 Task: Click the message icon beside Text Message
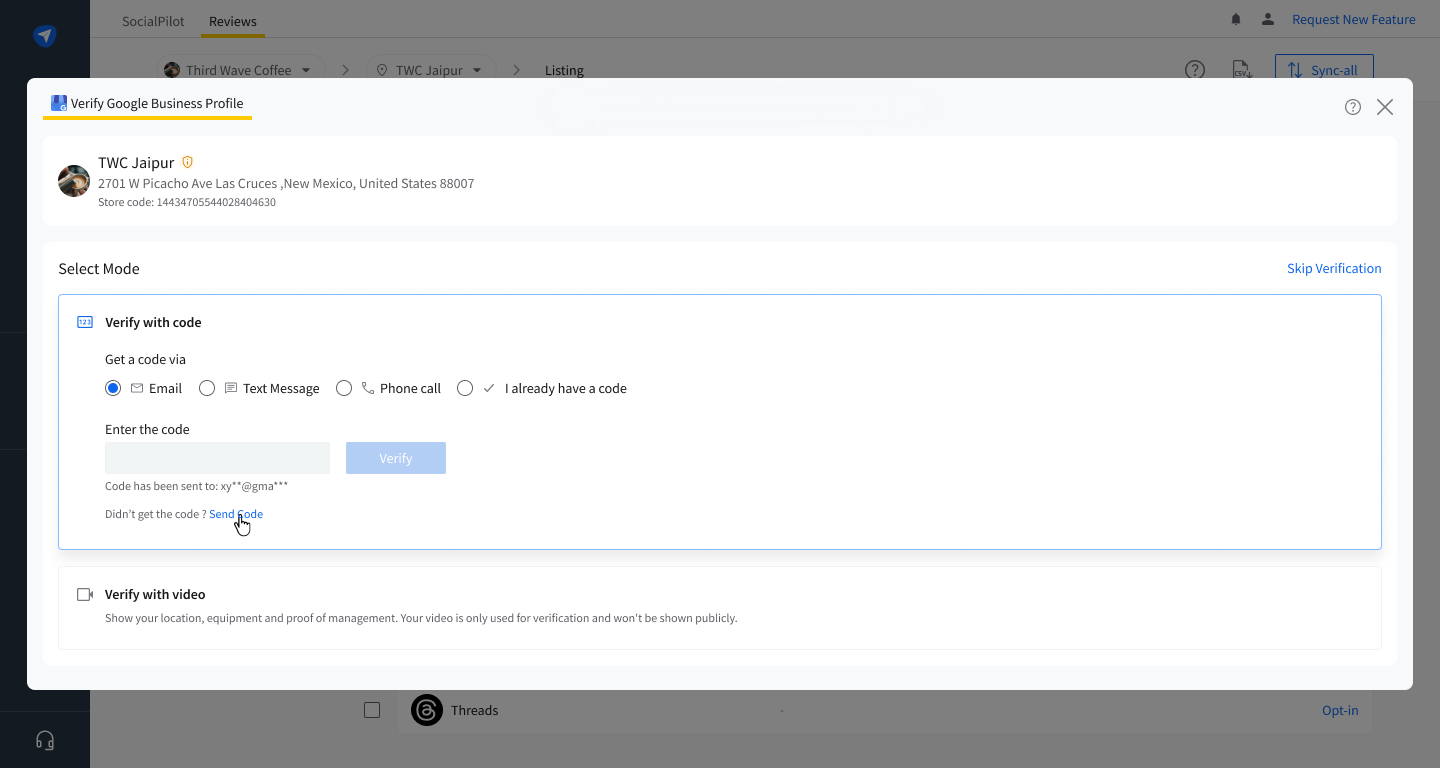pos(231,388)
